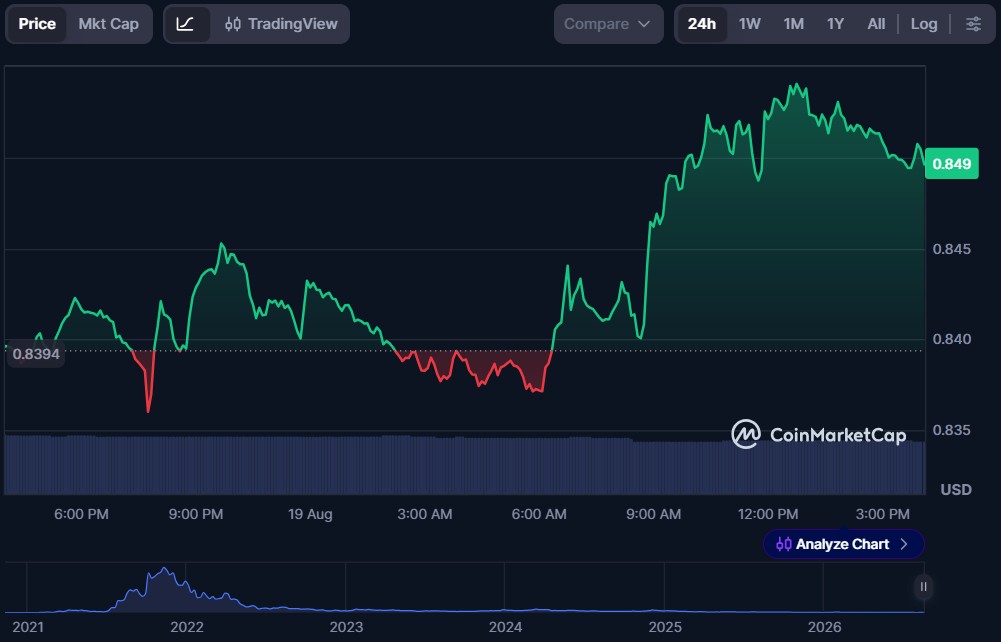Click the Analyze Chart button
This screenshot has height=642, width=1001.
coord(843,544)
